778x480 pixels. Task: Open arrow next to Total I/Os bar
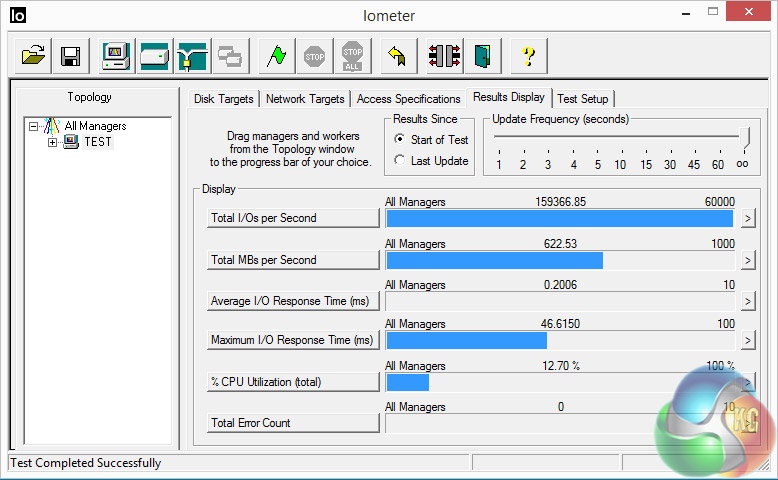pos(748,218)
